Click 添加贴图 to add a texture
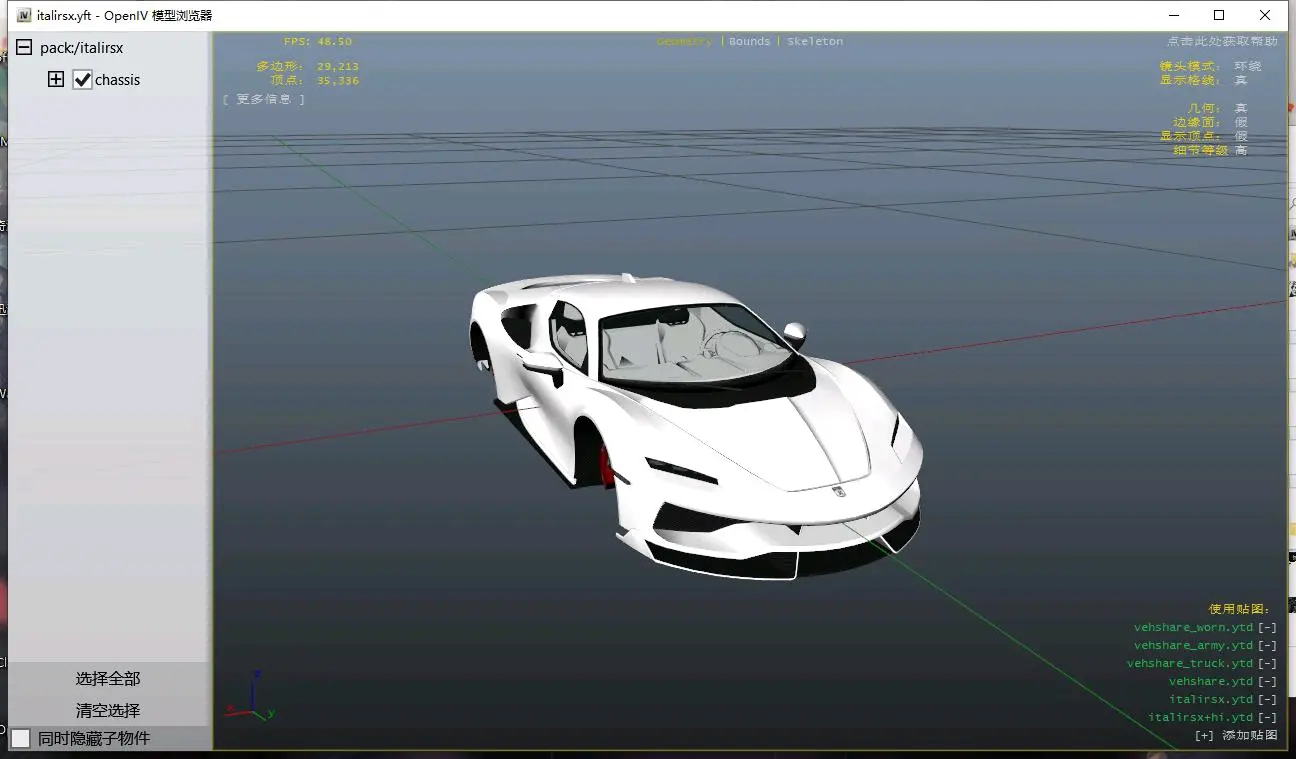Image resolution: width=1296 pixels, height=759 pixels. (1236, 735)
